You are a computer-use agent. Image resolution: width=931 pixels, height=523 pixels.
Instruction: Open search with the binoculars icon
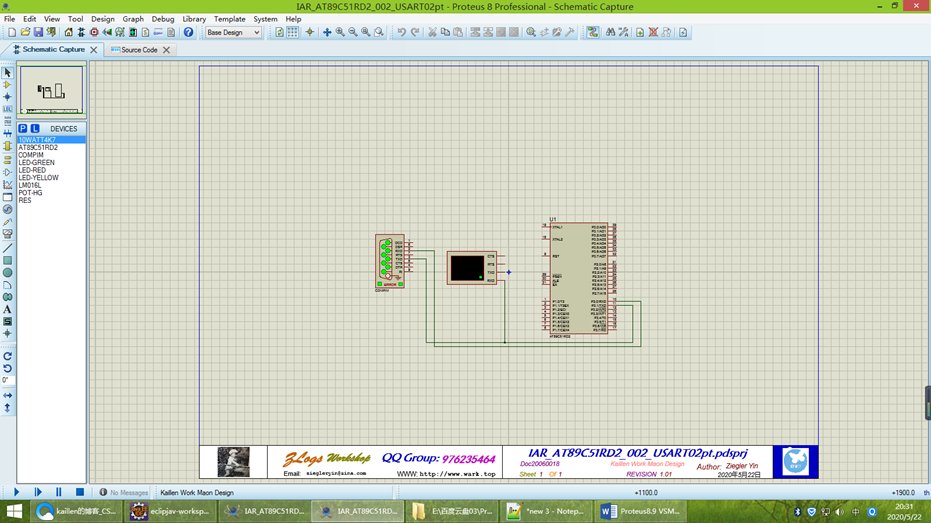[610, 32]
